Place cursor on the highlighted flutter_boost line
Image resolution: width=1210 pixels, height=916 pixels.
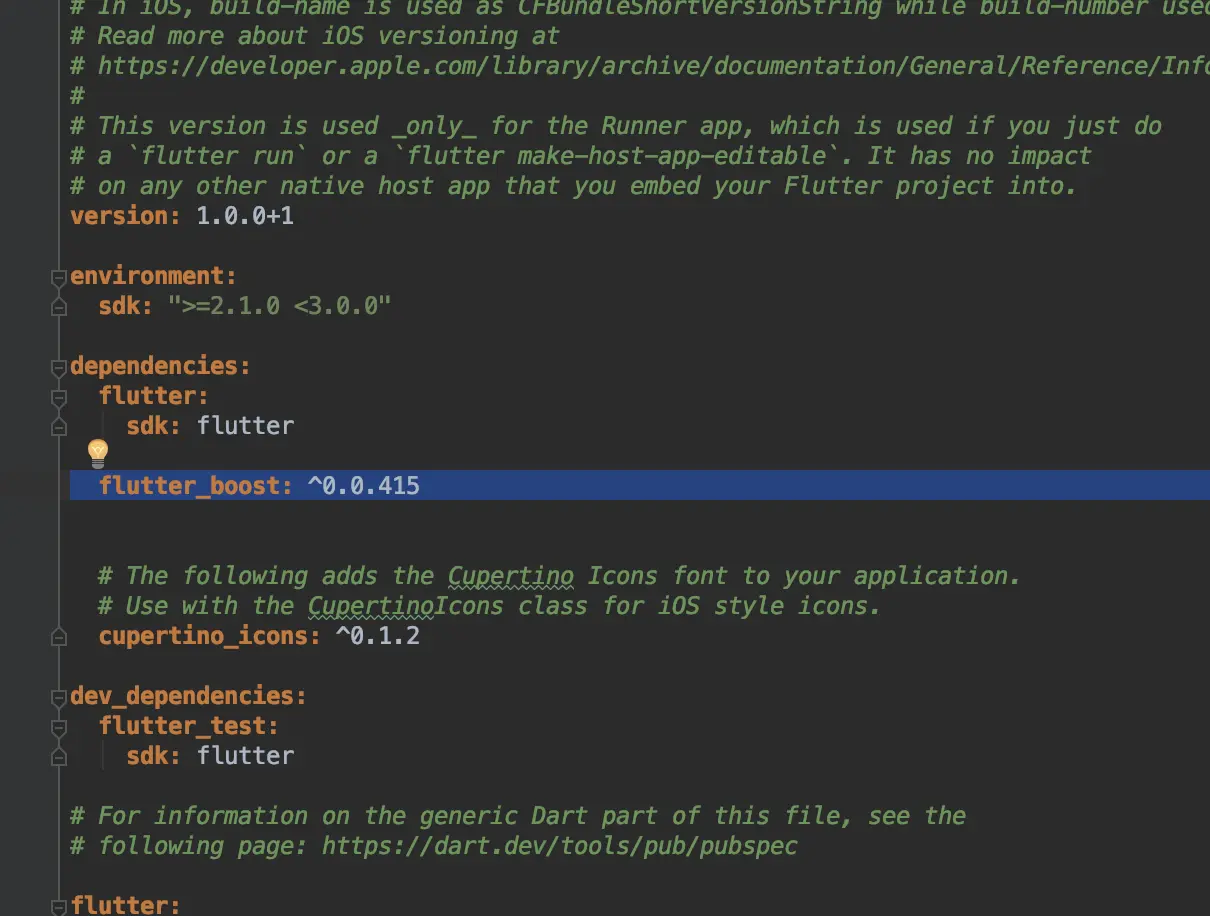click(640, 486)
